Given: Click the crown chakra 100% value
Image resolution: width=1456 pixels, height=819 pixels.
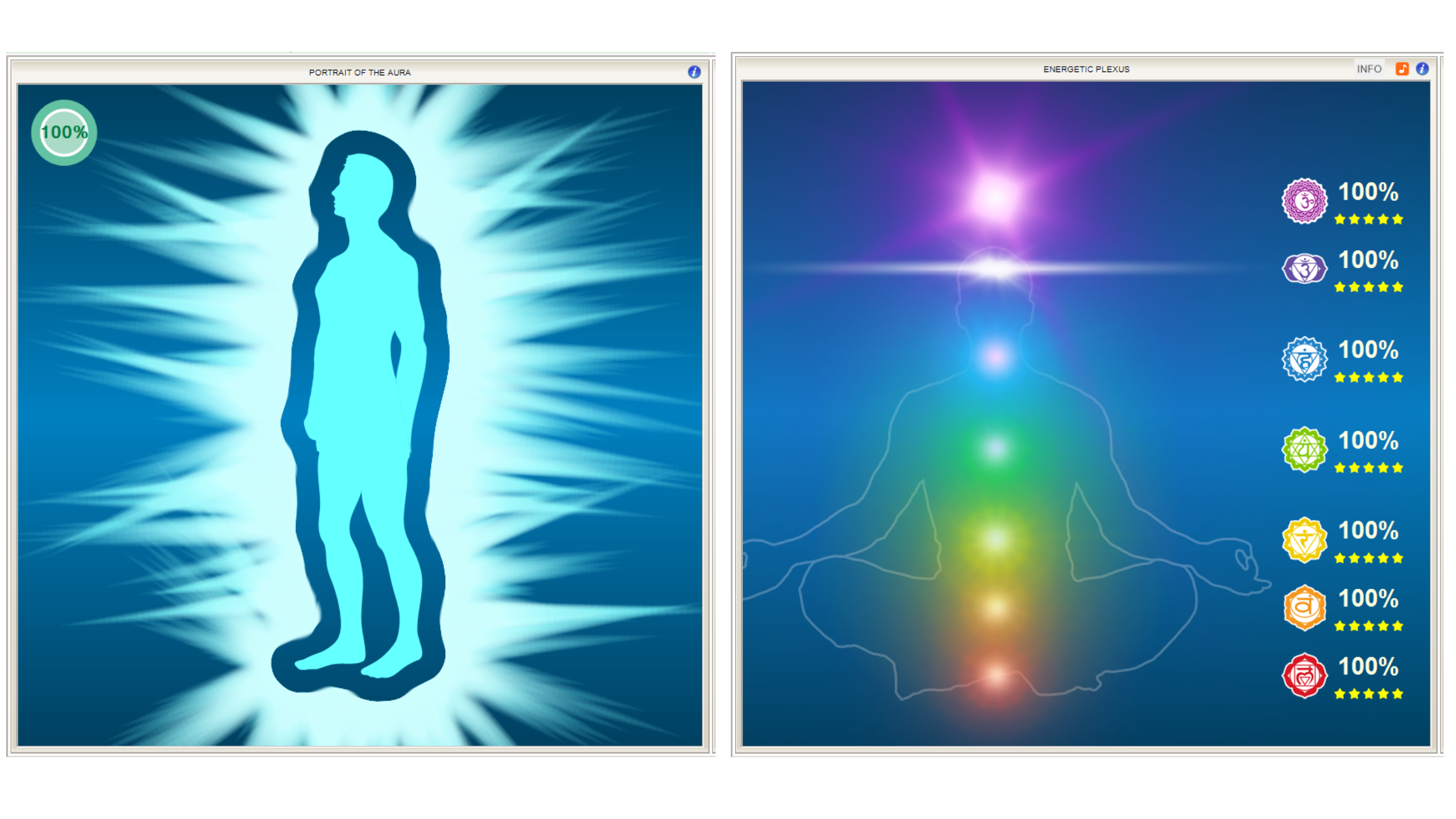Looking at the screenshot, I should tap(1368, 192).
